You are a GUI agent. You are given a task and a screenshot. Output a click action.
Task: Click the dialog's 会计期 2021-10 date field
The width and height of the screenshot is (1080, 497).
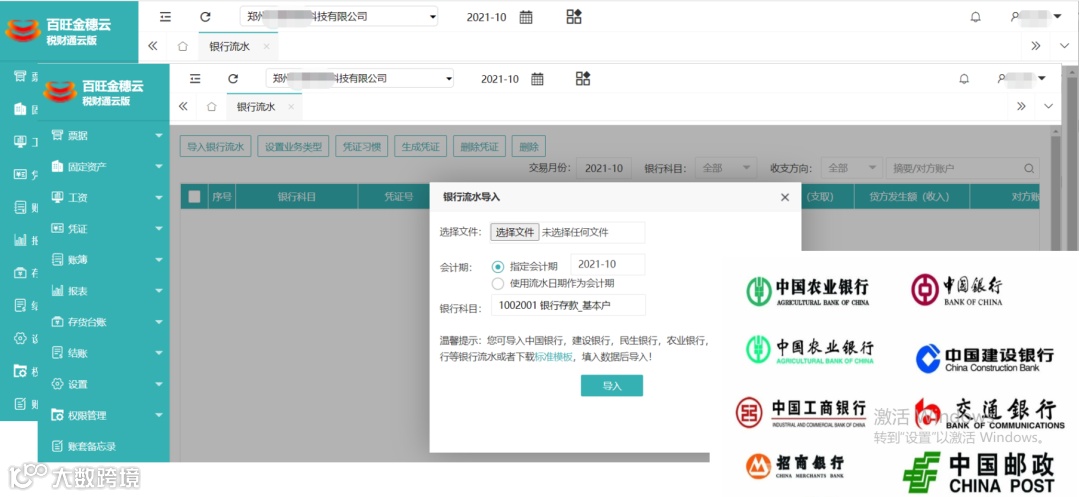point(608,264)
